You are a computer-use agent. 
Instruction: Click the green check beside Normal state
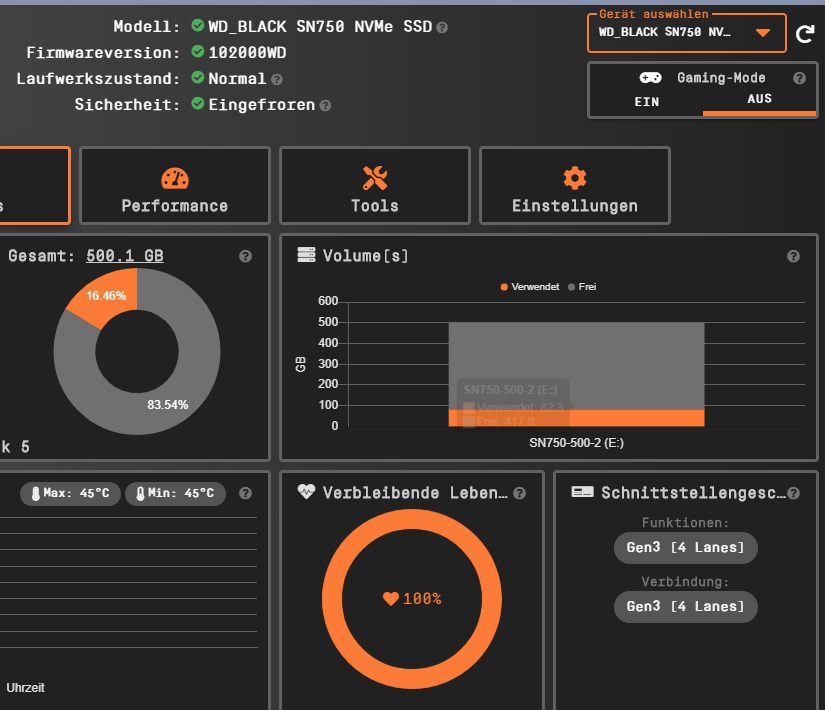click(198, 77)
